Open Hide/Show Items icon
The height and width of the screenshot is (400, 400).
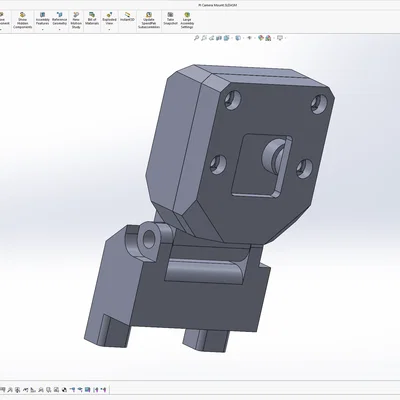tap(249, 38)
